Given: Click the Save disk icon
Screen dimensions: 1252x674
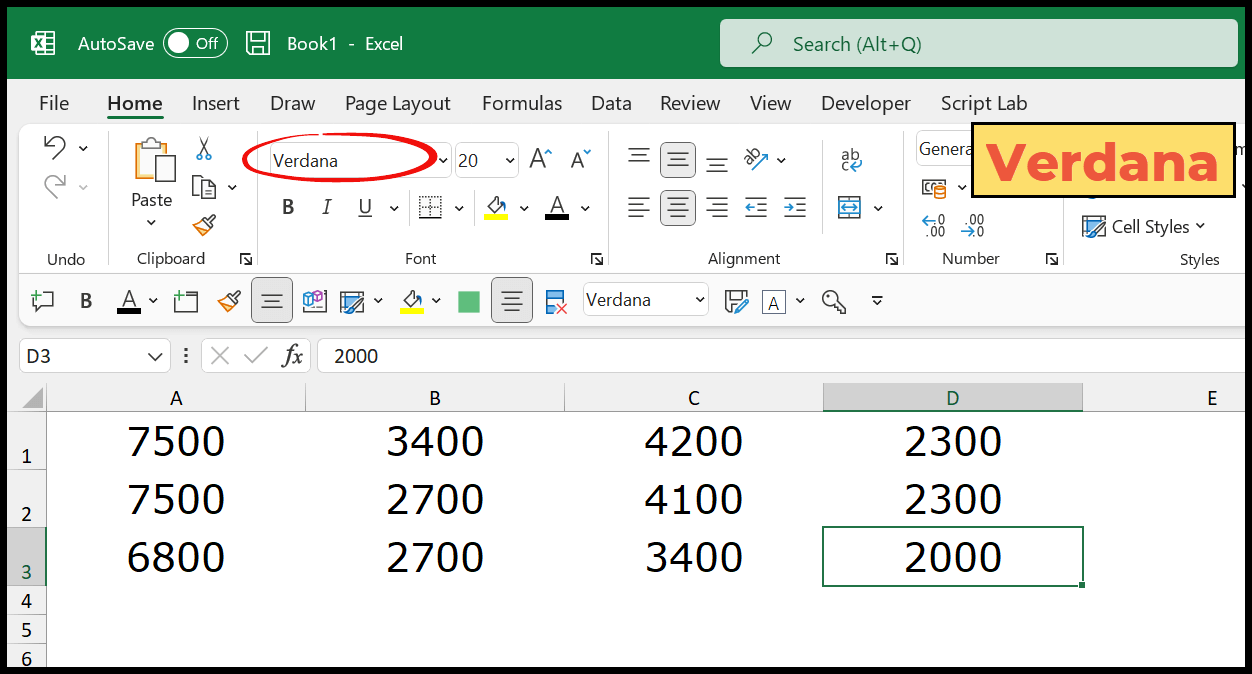Looking at the screenshot, I should tap(258, 43).
